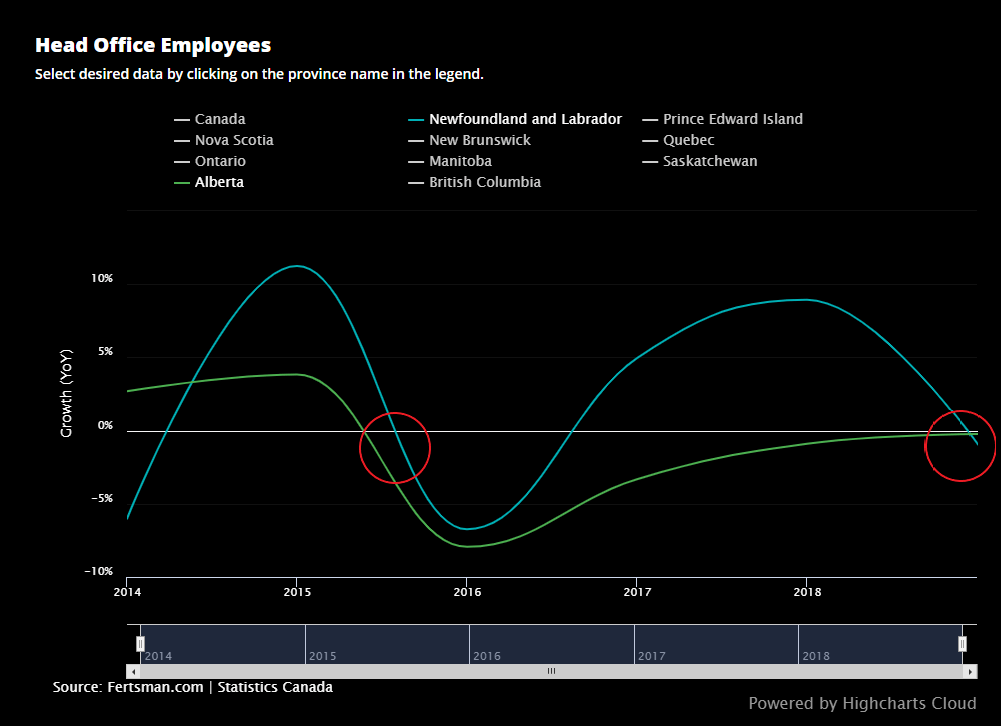
Task: Toggle the Quebec series in the legend
Action: click(688, 140)
